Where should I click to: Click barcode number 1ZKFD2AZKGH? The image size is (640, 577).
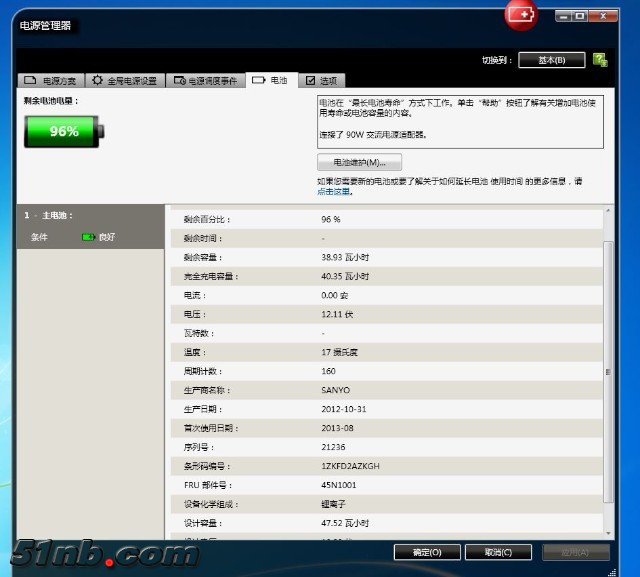point(350,466)
